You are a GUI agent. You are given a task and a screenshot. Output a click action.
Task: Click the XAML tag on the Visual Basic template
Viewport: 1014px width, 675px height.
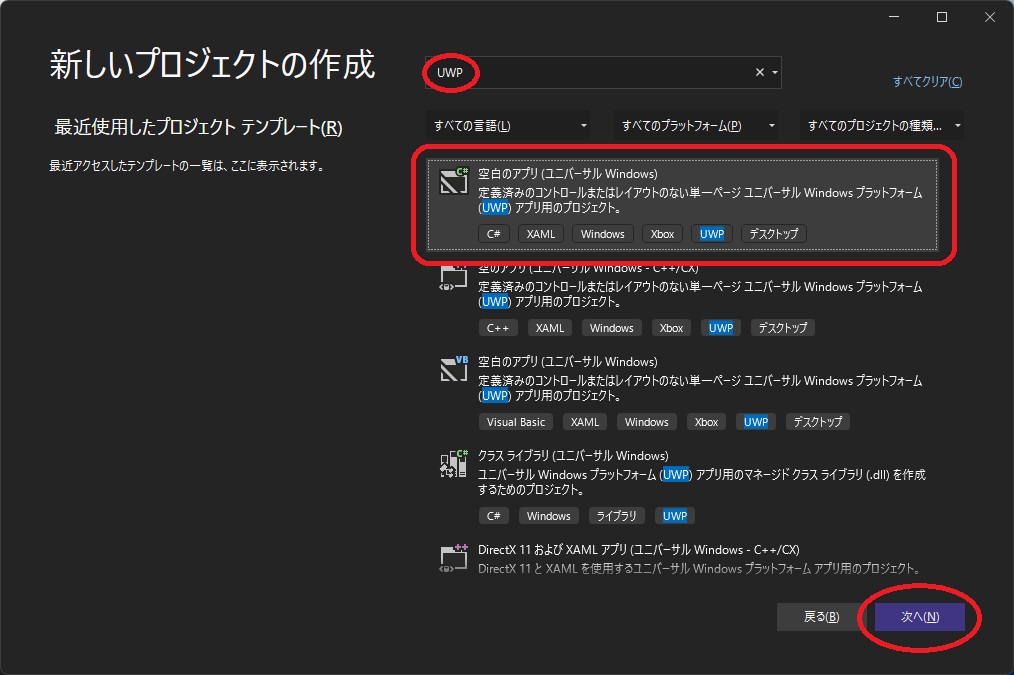(x=585, y=422)
